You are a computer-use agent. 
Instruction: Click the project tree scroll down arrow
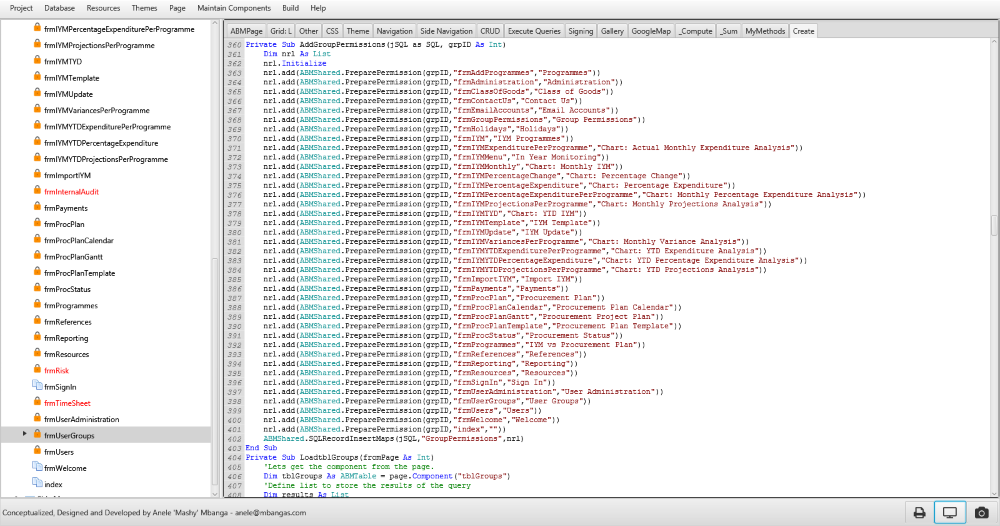[x=214, y=493]
